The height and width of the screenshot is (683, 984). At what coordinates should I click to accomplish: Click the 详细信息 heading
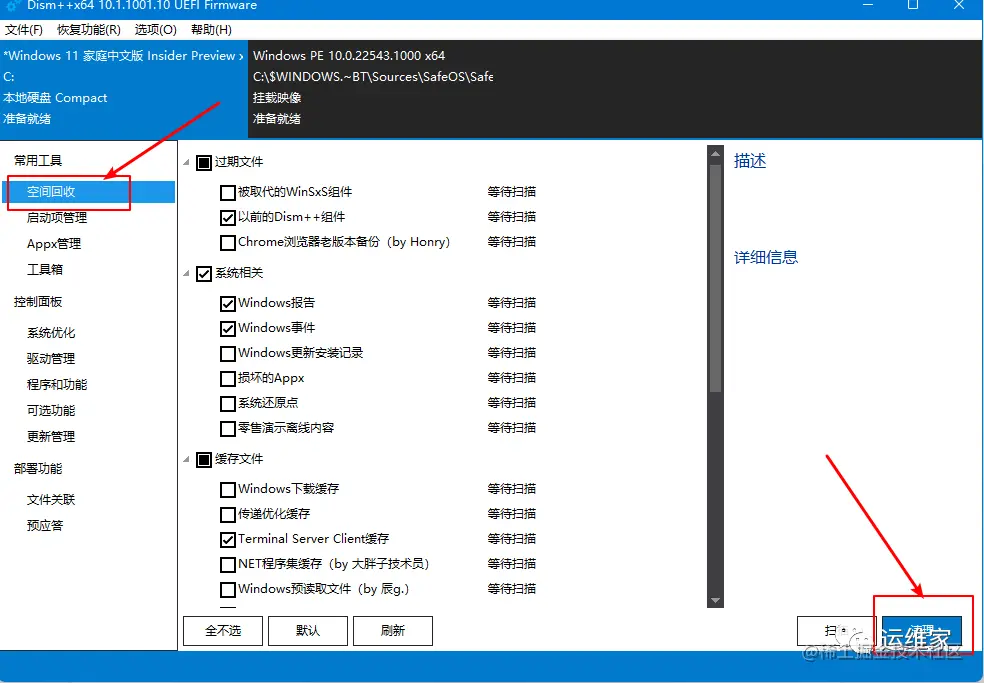766,257
